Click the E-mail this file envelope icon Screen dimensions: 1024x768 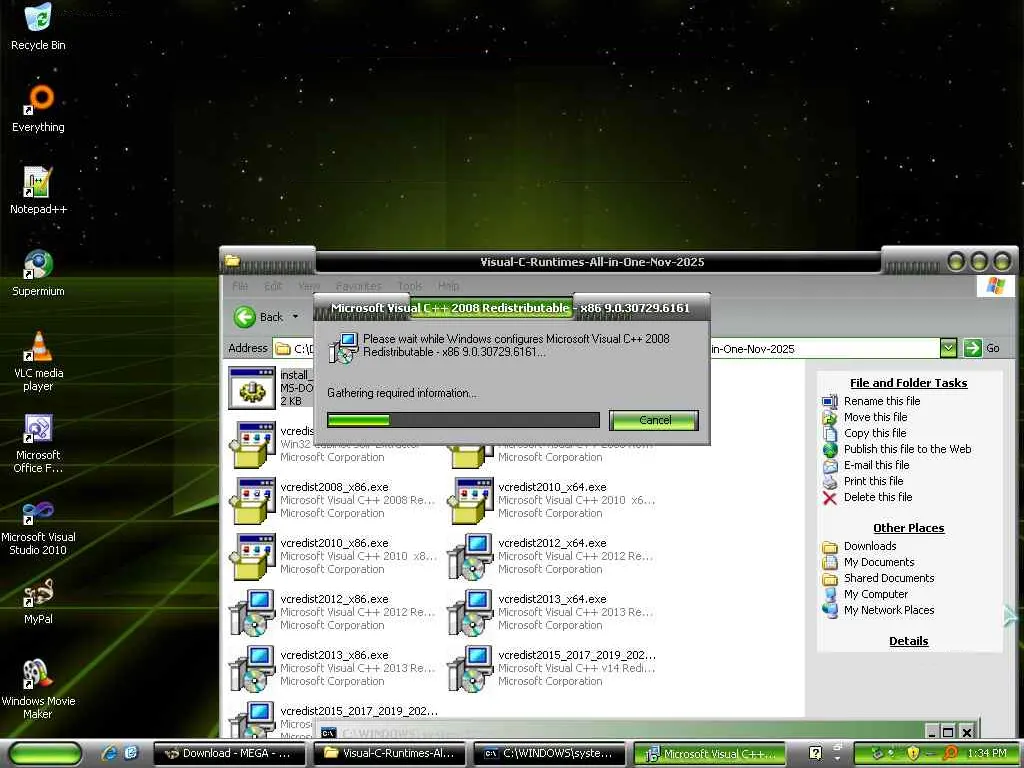pyautogui.click(x=829, y=466)
